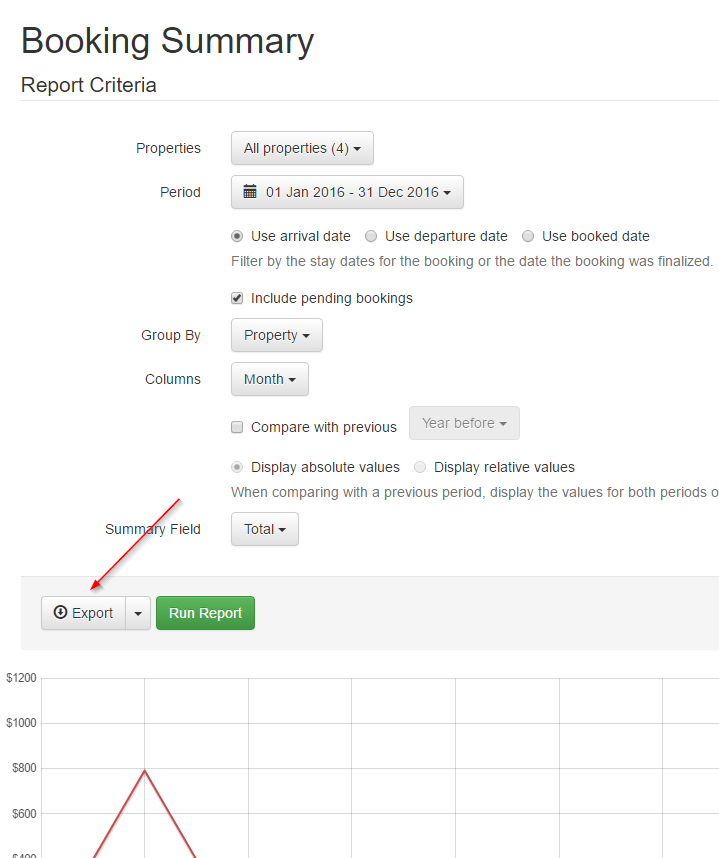
Task: Select the Use arrival date option
Action: coord(237,237)
